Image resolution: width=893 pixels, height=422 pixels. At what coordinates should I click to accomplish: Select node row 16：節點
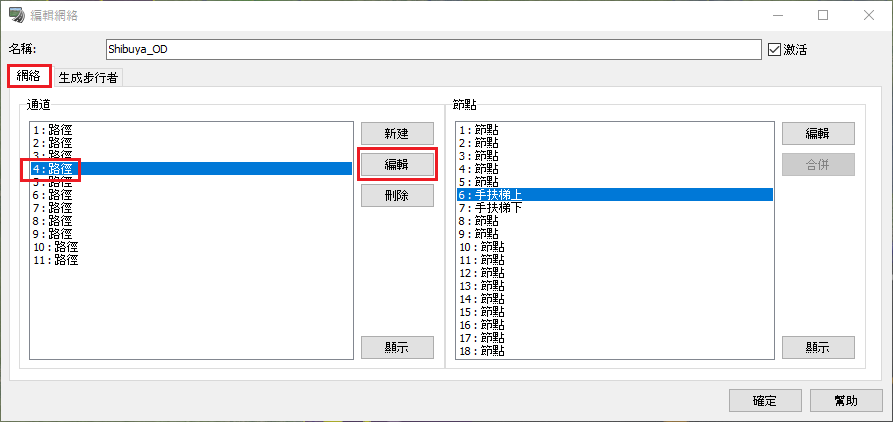(615, 325)
